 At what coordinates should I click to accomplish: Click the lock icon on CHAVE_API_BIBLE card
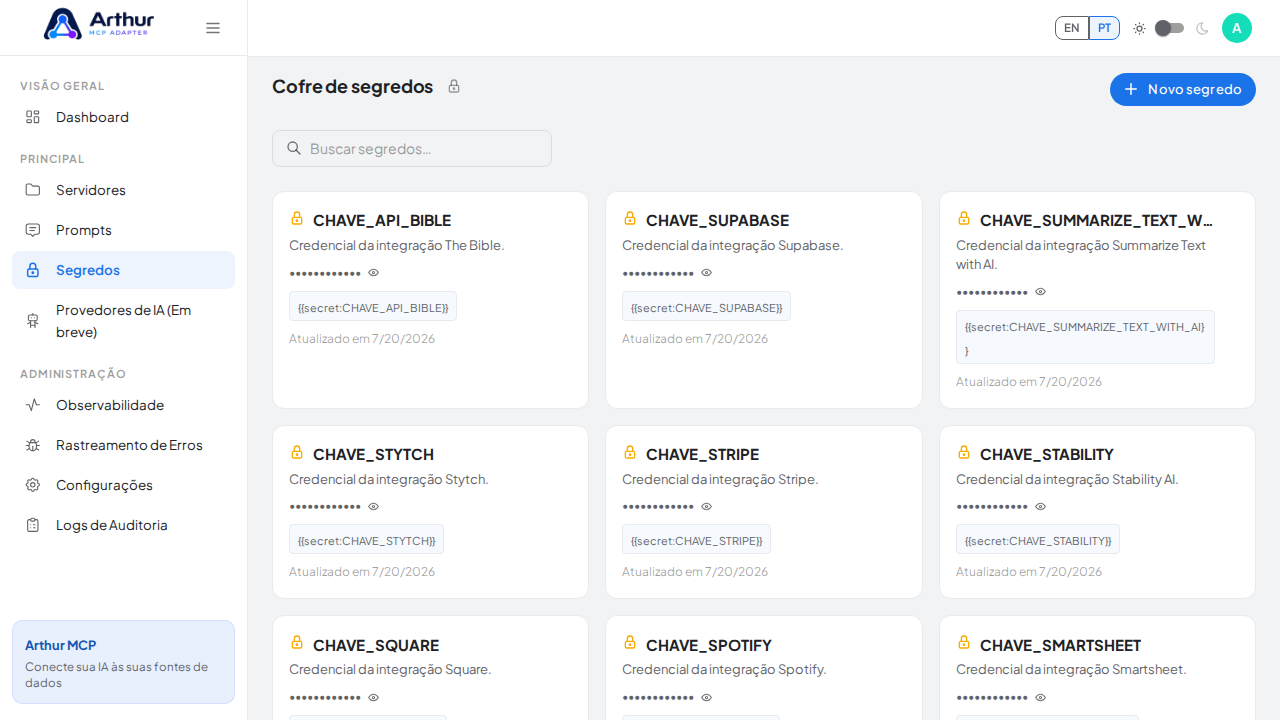(297, 218)
